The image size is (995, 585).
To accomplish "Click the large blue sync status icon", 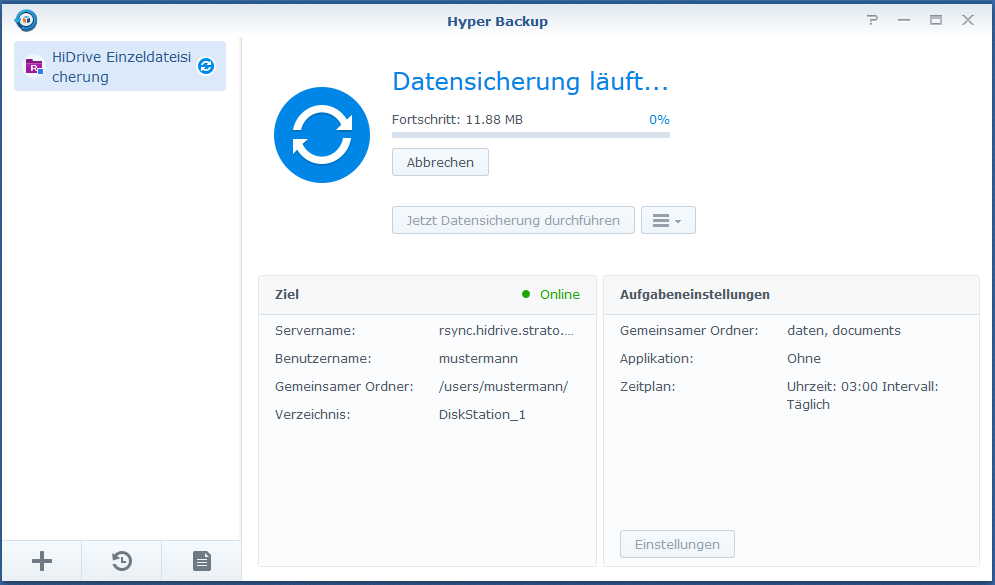I will tap(322, 135).
